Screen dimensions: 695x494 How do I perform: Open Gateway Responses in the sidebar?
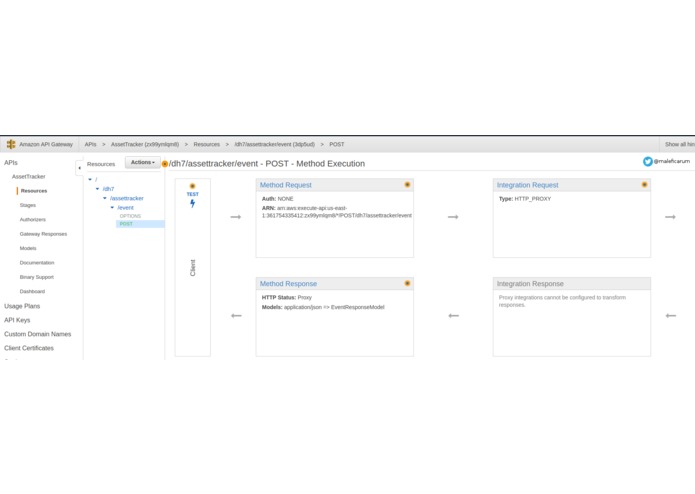coord(43,234)
